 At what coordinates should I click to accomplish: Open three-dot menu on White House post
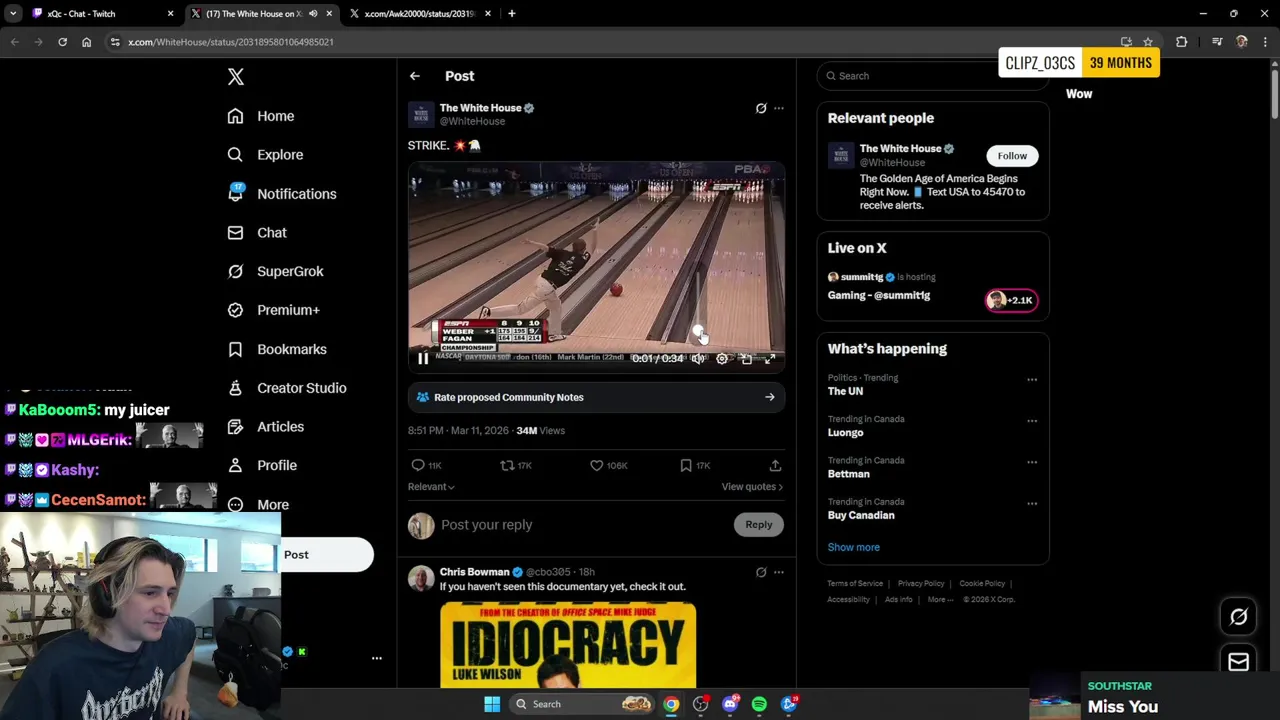click(779, 108)
